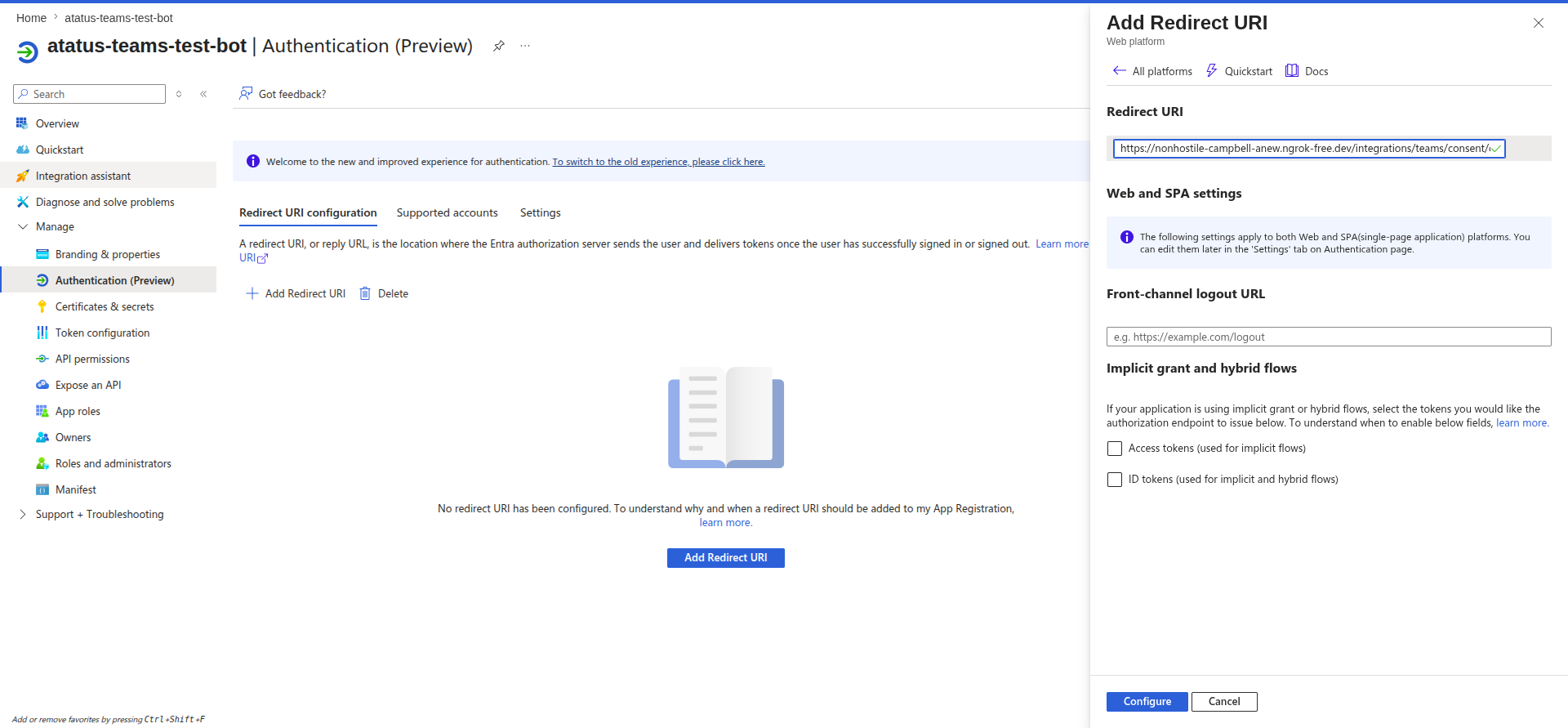
Task: Toggle expand/collapse all menu arrows
Action: [x=179, y=94]
